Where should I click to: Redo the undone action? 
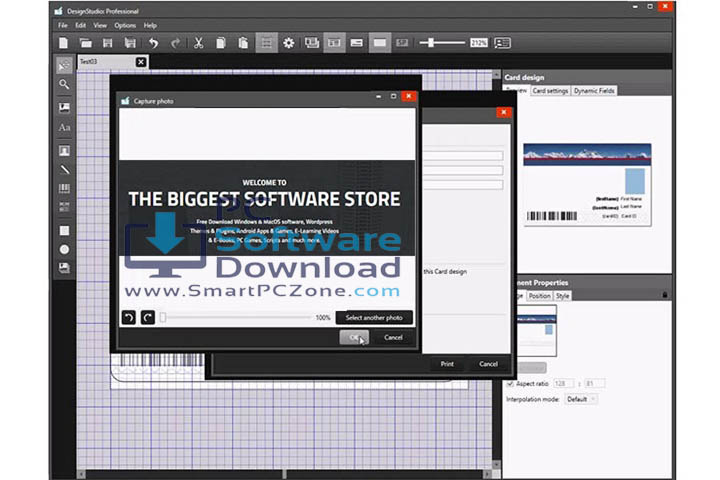tap(175, 43)
